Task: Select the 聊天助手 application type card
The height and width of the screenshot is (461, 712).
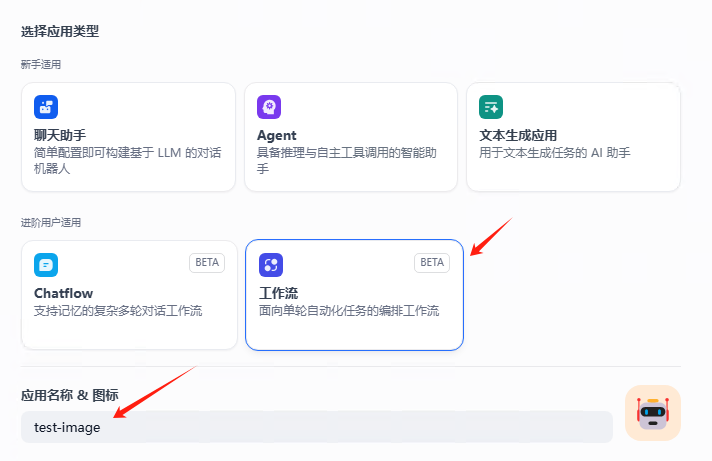Action: [128, 137]
